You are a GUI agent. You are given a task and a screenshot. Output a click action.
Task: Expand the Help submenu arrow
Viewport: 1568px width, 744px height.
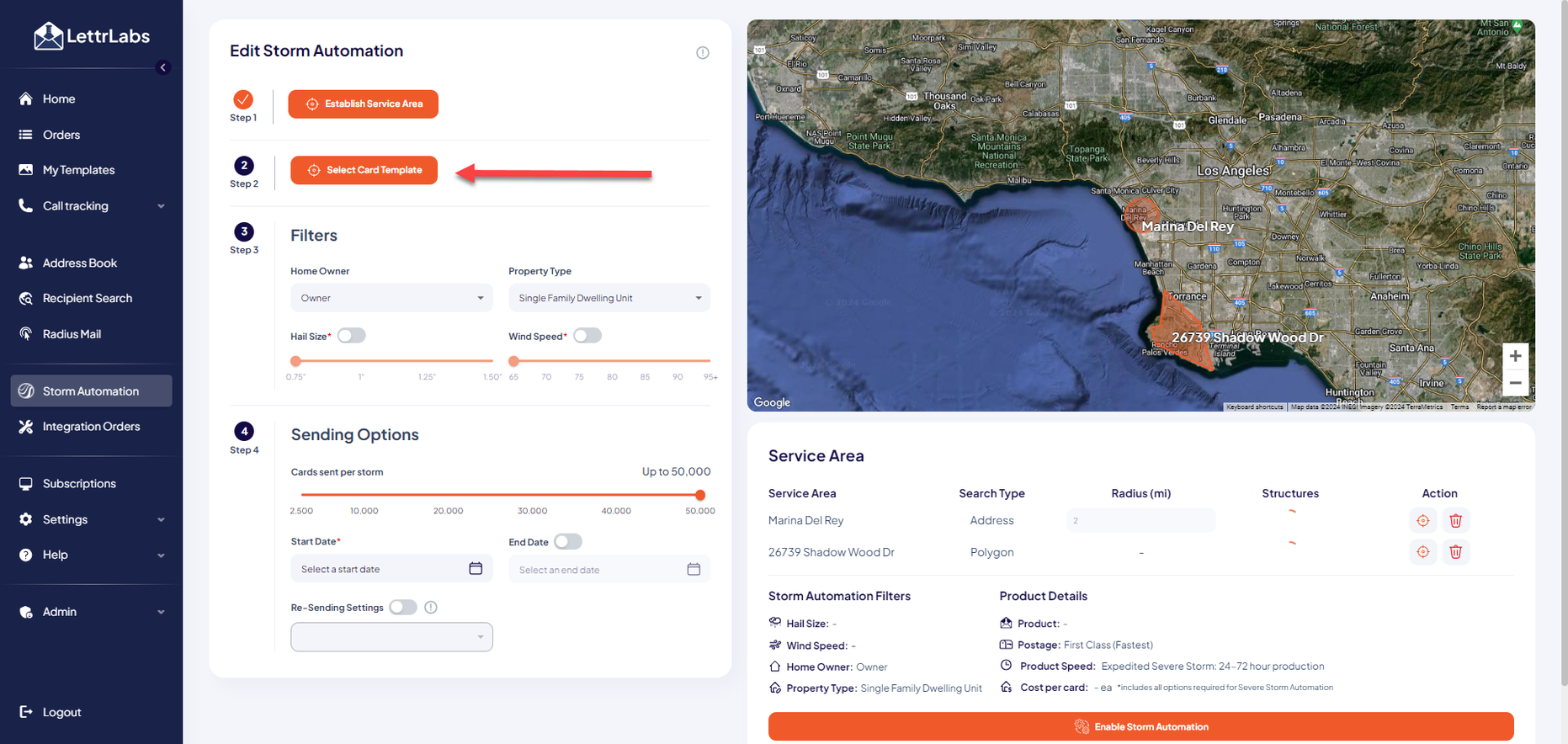pos(161,555)
